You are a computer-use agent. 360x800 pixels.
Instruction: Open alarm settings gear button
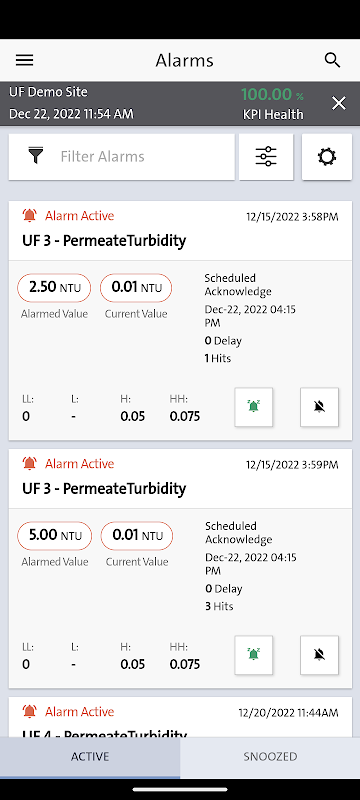click(x=327, y=157)
